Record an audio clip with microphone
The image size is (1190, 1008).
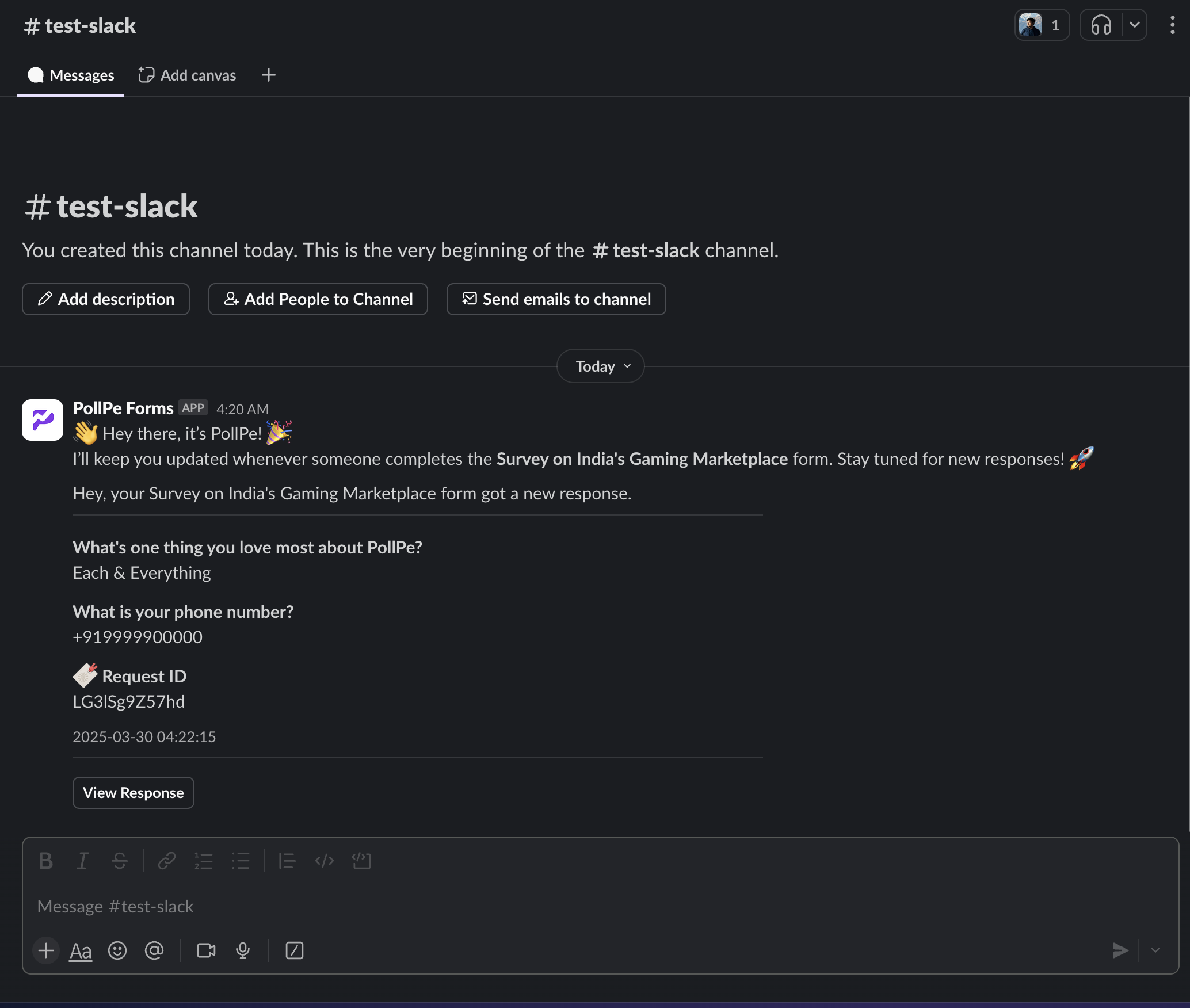click(x=243, y=950)
